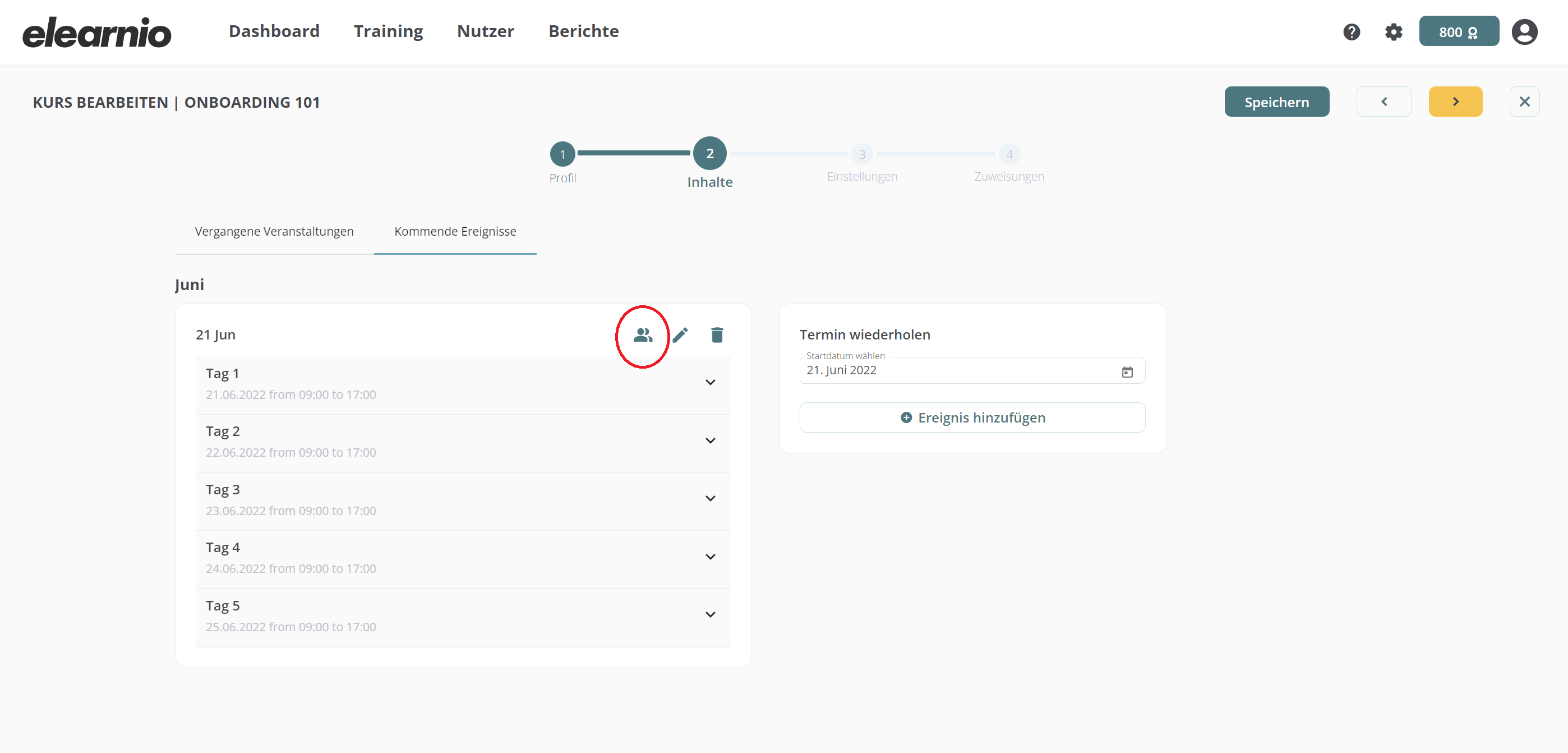Open the Berichte menu
Viewport: 1568px width, 753px height.
pos(583,31)
